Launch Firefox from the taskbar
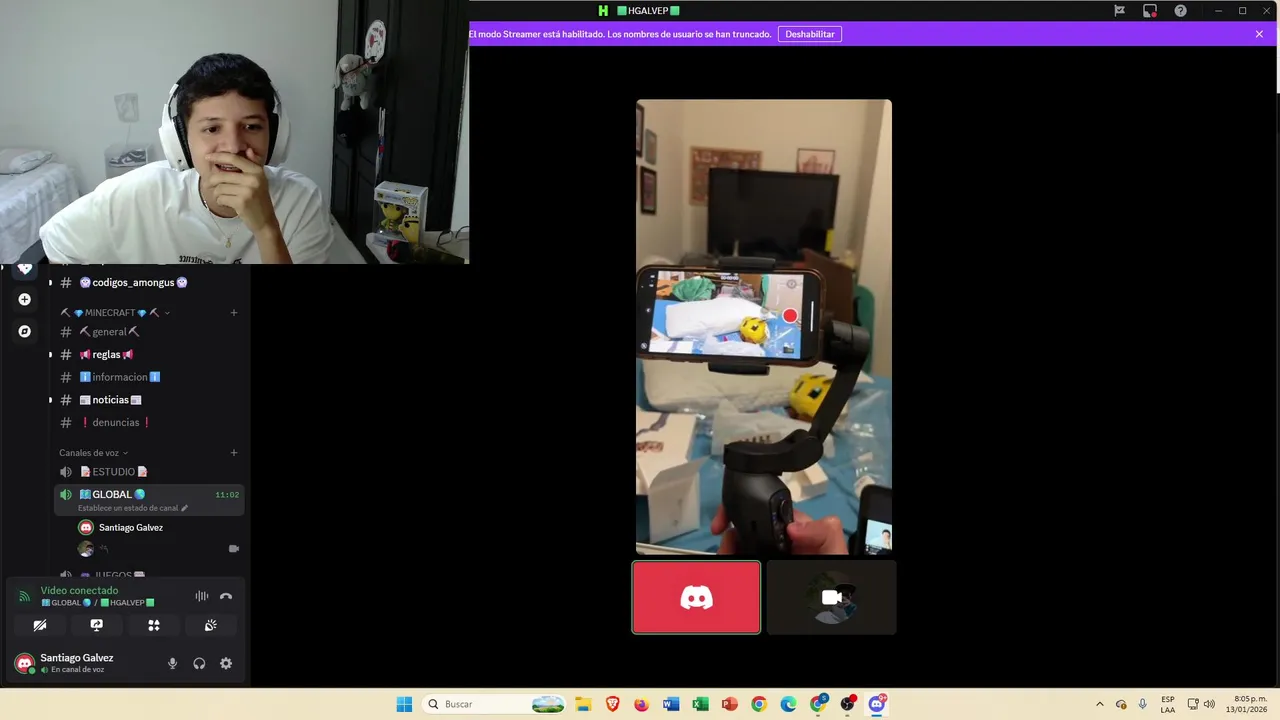 (641, 704)
